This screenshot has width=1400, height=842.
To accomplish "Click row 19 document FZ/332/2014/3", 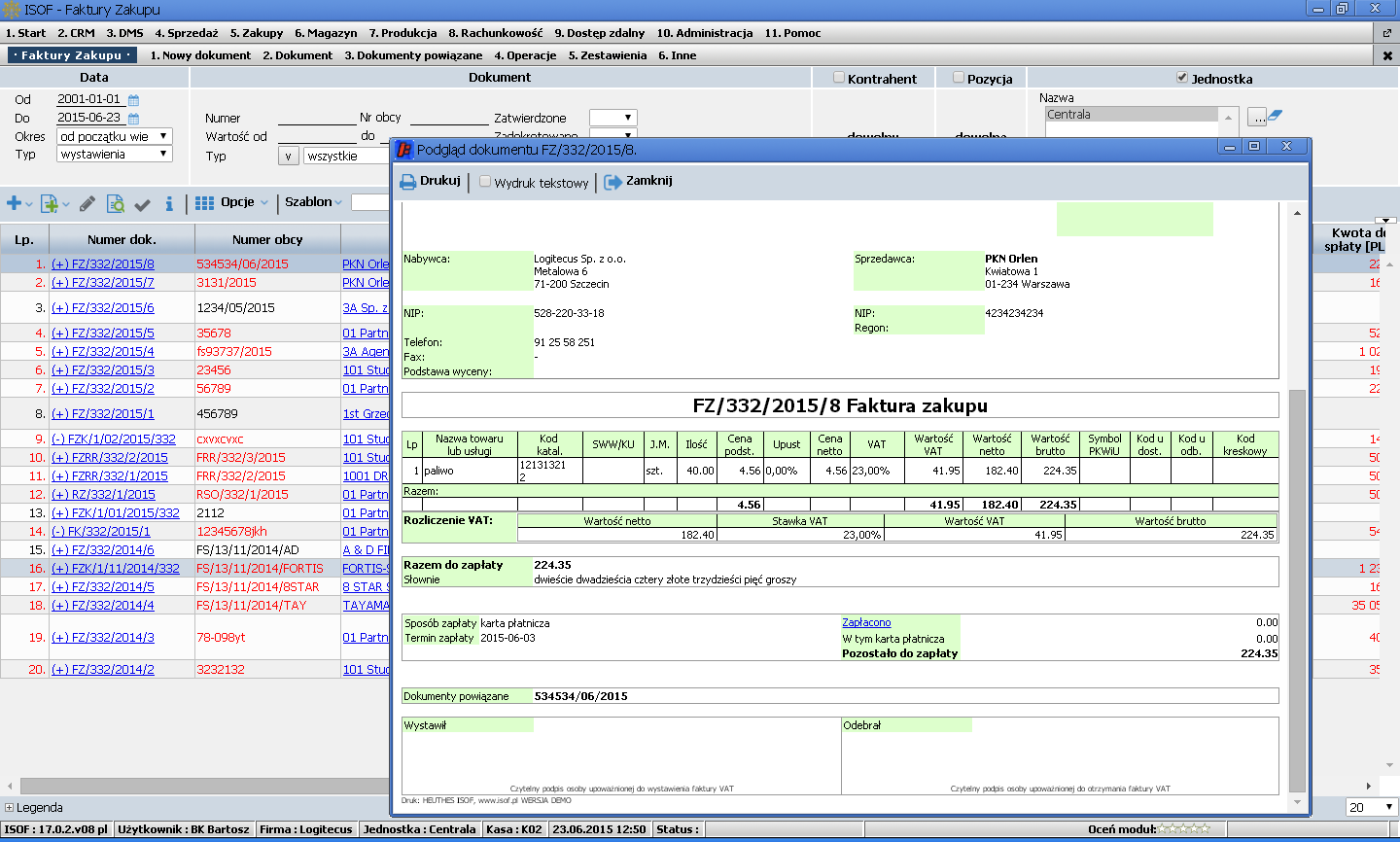I will click(103, 638).
